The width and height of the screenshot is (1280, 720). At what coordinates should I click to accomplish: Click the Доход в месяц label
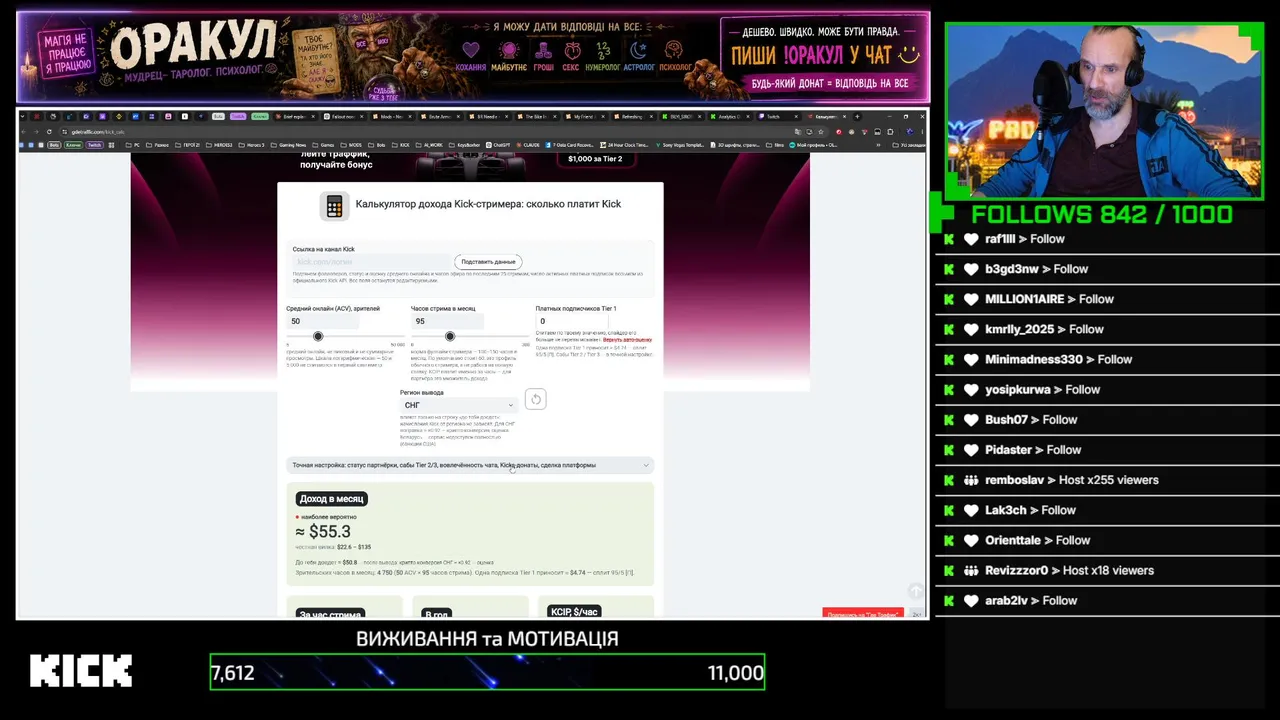[x=331, y=499]
